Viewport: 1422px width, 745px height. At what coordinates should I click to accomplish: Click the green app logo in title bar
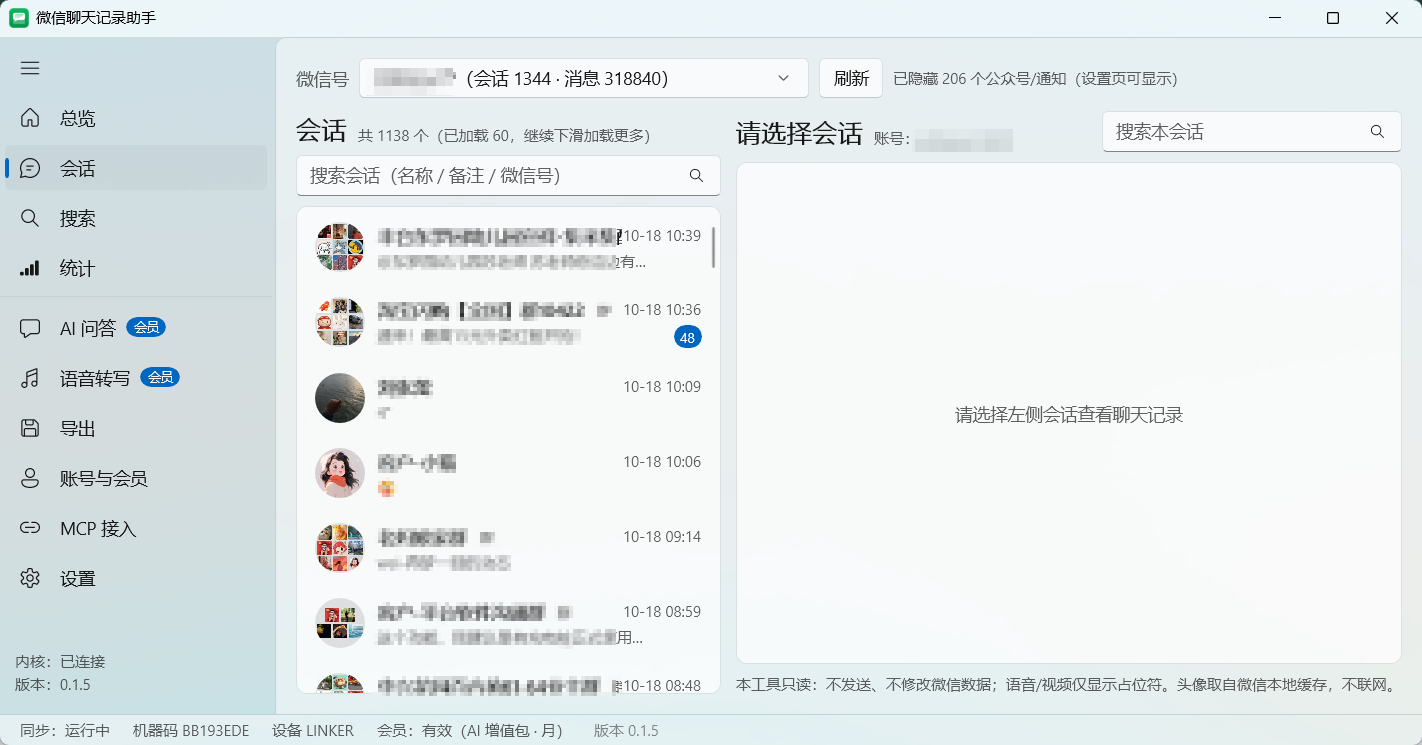(x=19, y=18)
